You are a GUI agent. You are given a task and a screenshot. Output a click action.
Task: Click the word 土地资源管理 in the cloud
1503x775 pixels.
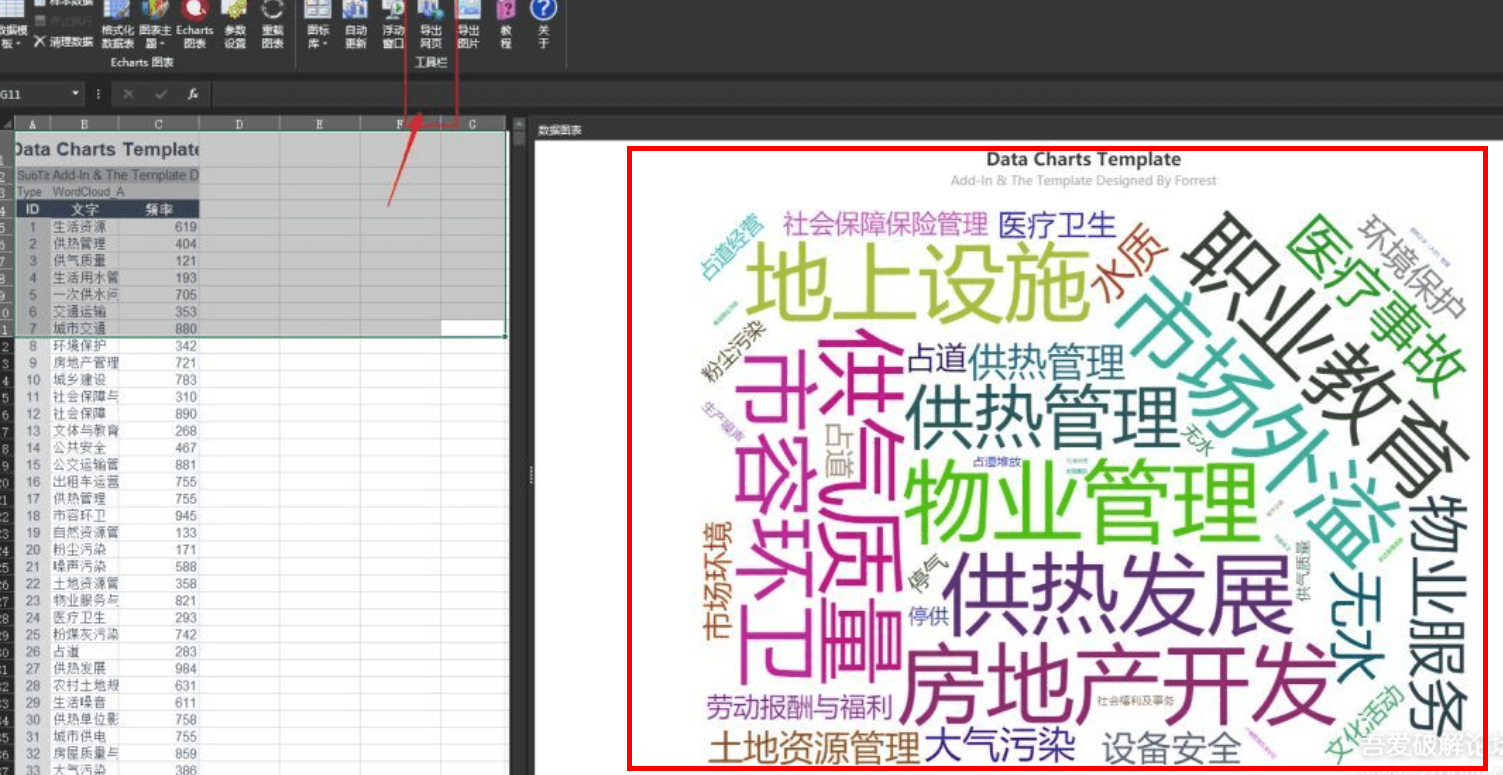coord(814,748)
